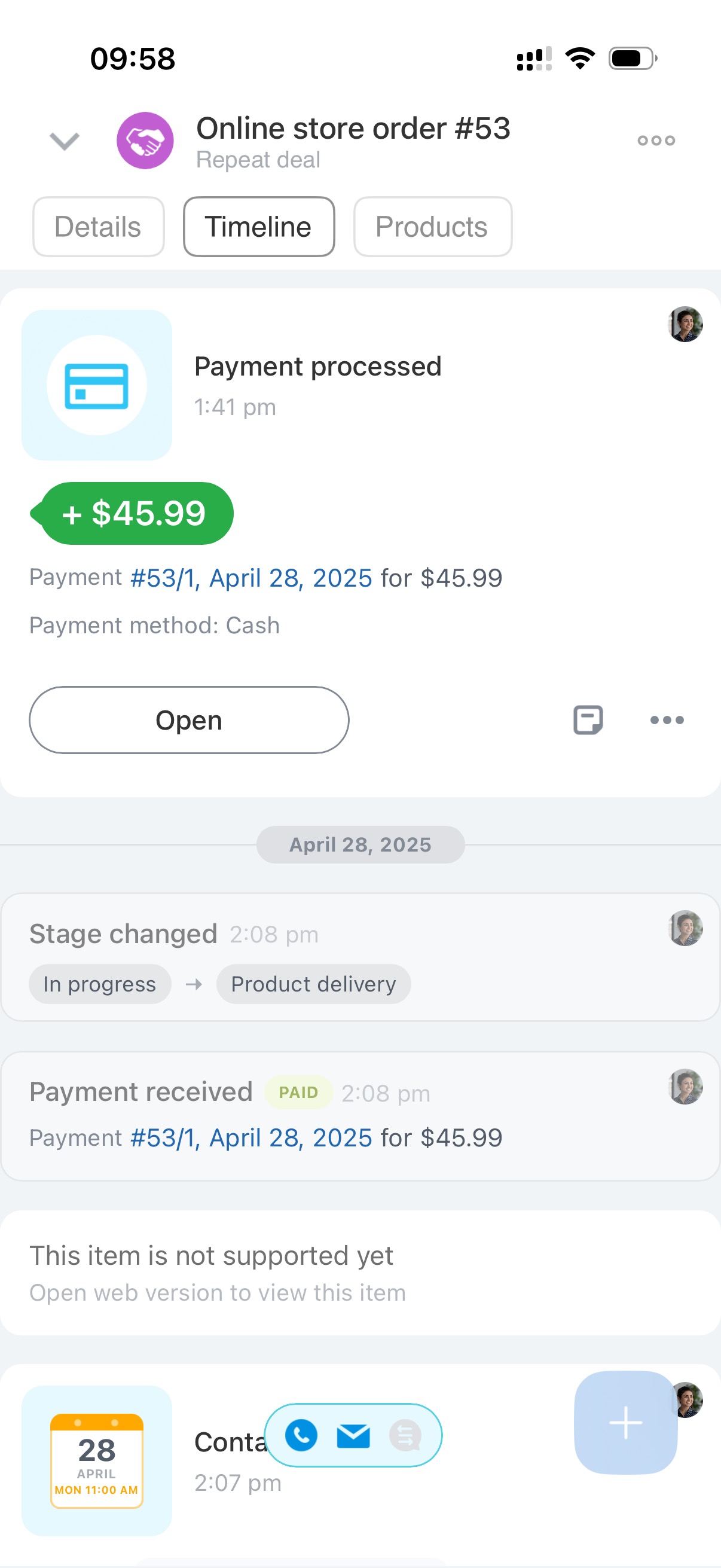Viewport: 721px width, 1568px height.
Task: Switch to the Details tab
Action: point(98,227)
